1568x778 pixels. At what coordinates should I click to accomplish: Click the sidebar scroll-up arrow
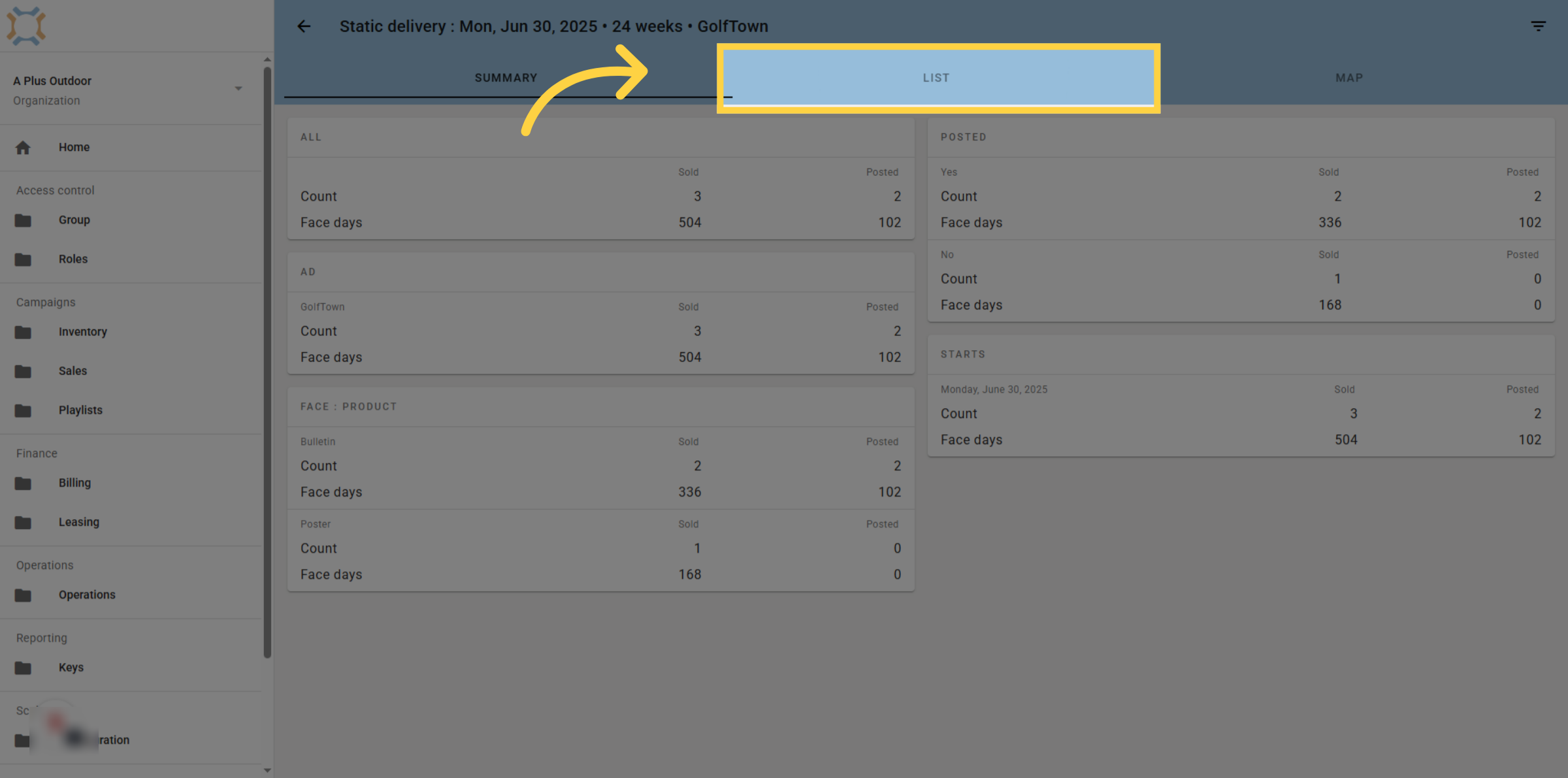pyautogui.click(x=267, y=59)
